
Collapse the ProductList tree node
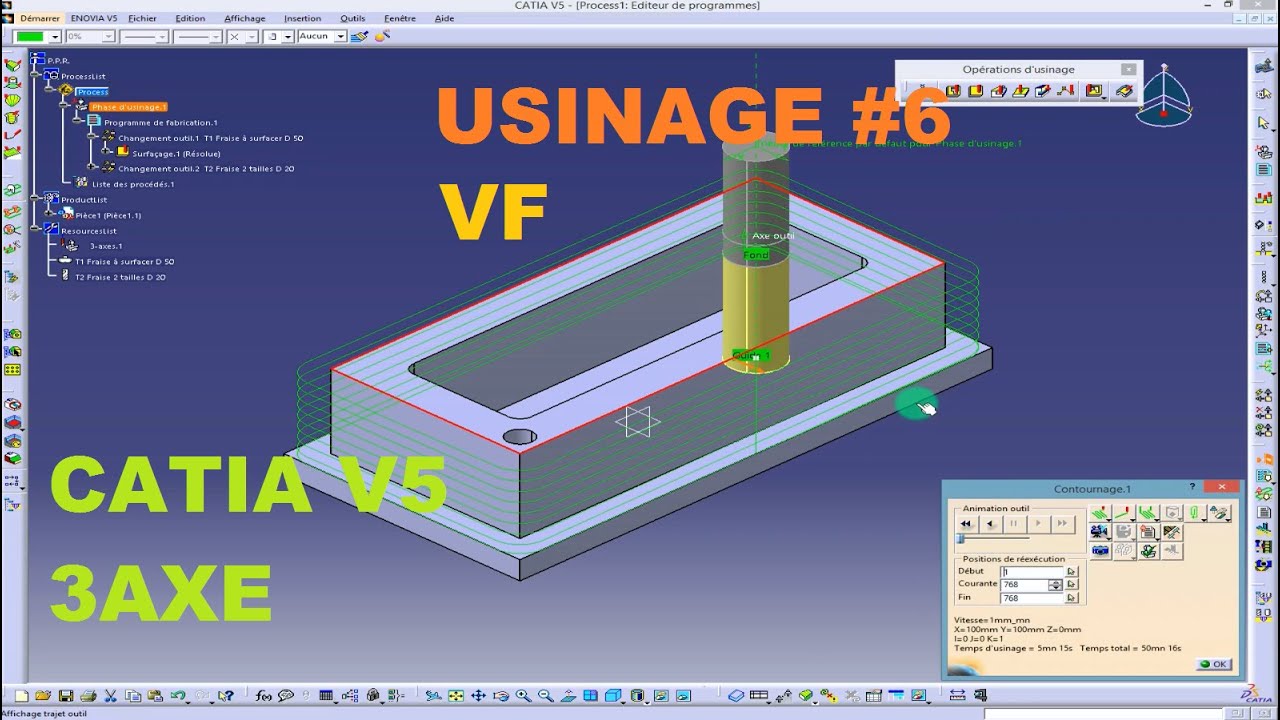click(x=34, y=198)
